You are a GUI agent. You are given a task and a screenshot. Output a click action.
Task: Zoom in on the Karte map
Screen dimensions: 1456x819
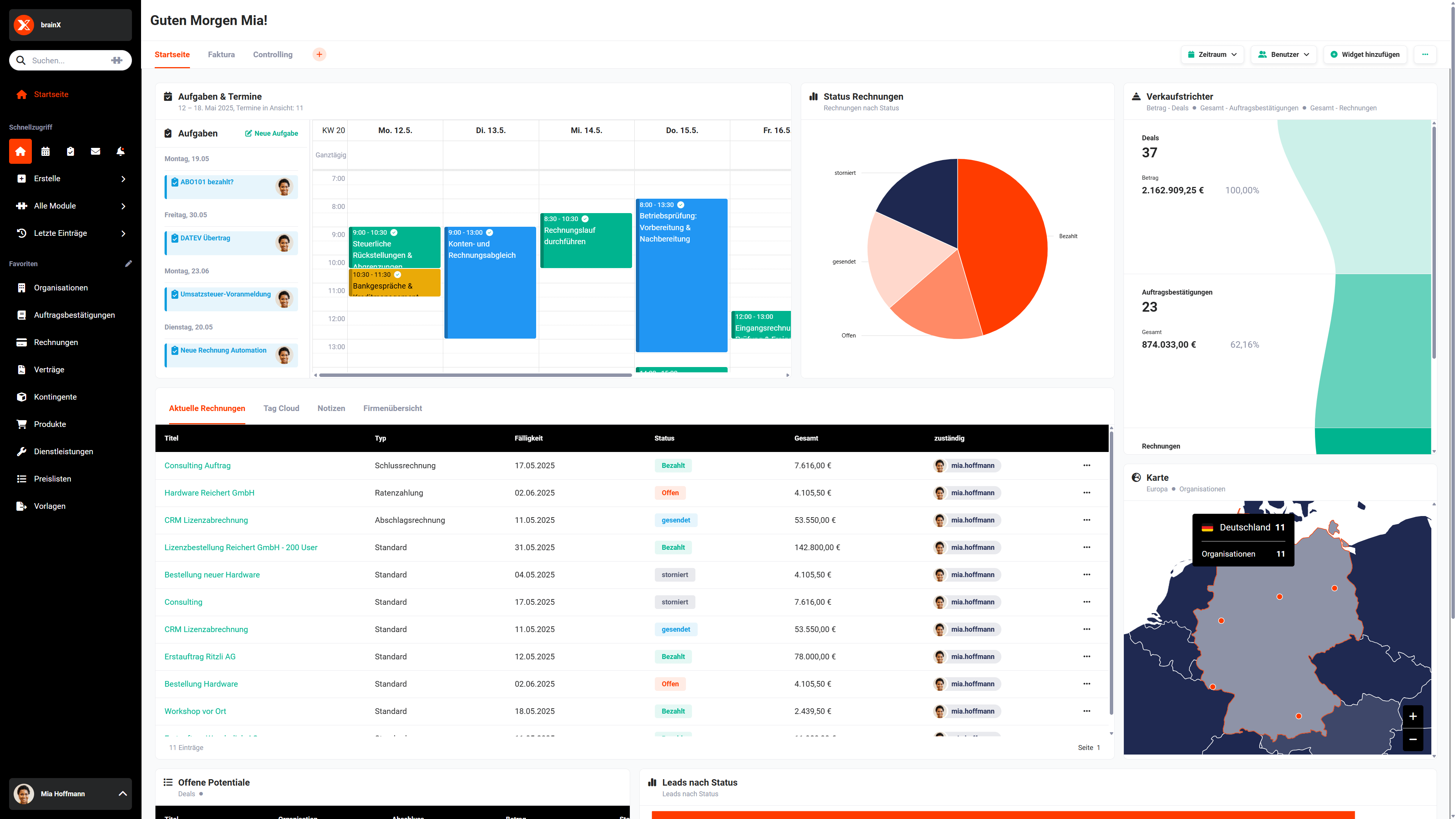(x=1412, y=716)
